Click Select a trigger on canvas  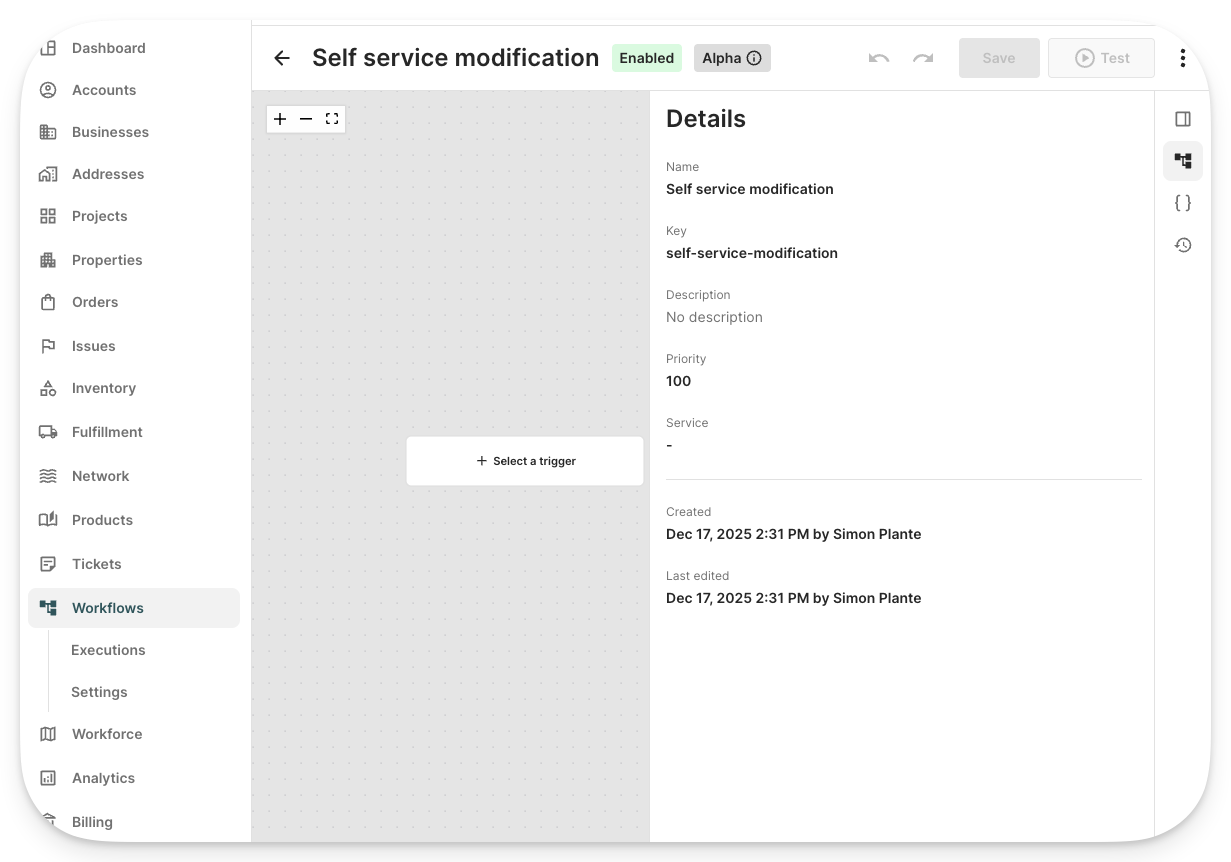(x=525, y=461)
